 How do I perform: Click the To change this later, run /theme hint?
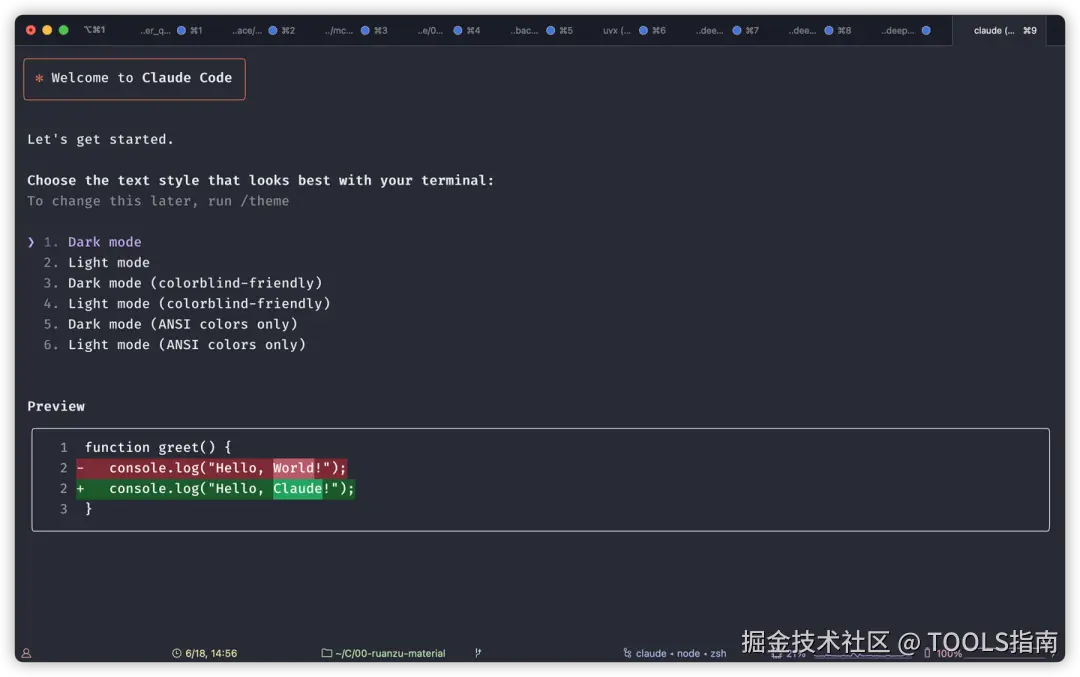click(158, 201)
